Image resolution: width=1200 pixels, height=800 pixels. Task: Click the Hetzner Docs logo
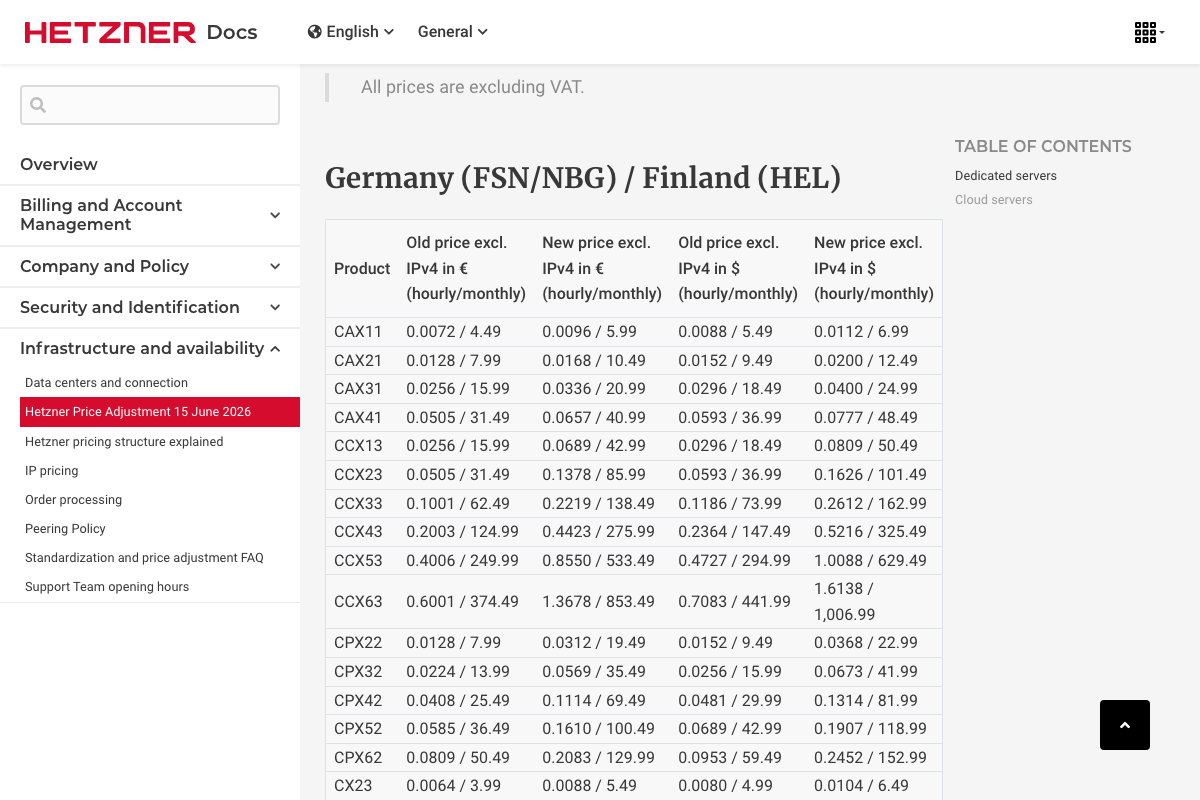pyautogui.click(x=141, y=32)
